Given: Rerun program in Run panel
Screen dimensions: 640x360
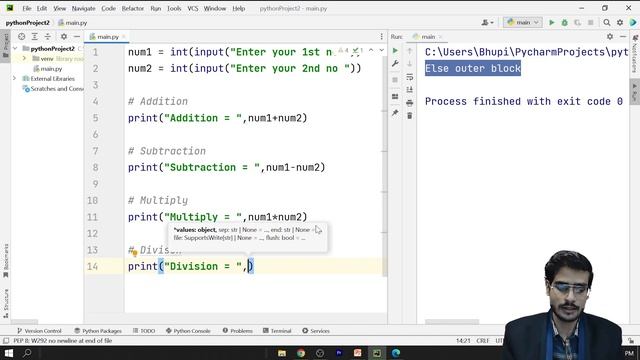Looking at the screenshot, I should tap(395, 51).
